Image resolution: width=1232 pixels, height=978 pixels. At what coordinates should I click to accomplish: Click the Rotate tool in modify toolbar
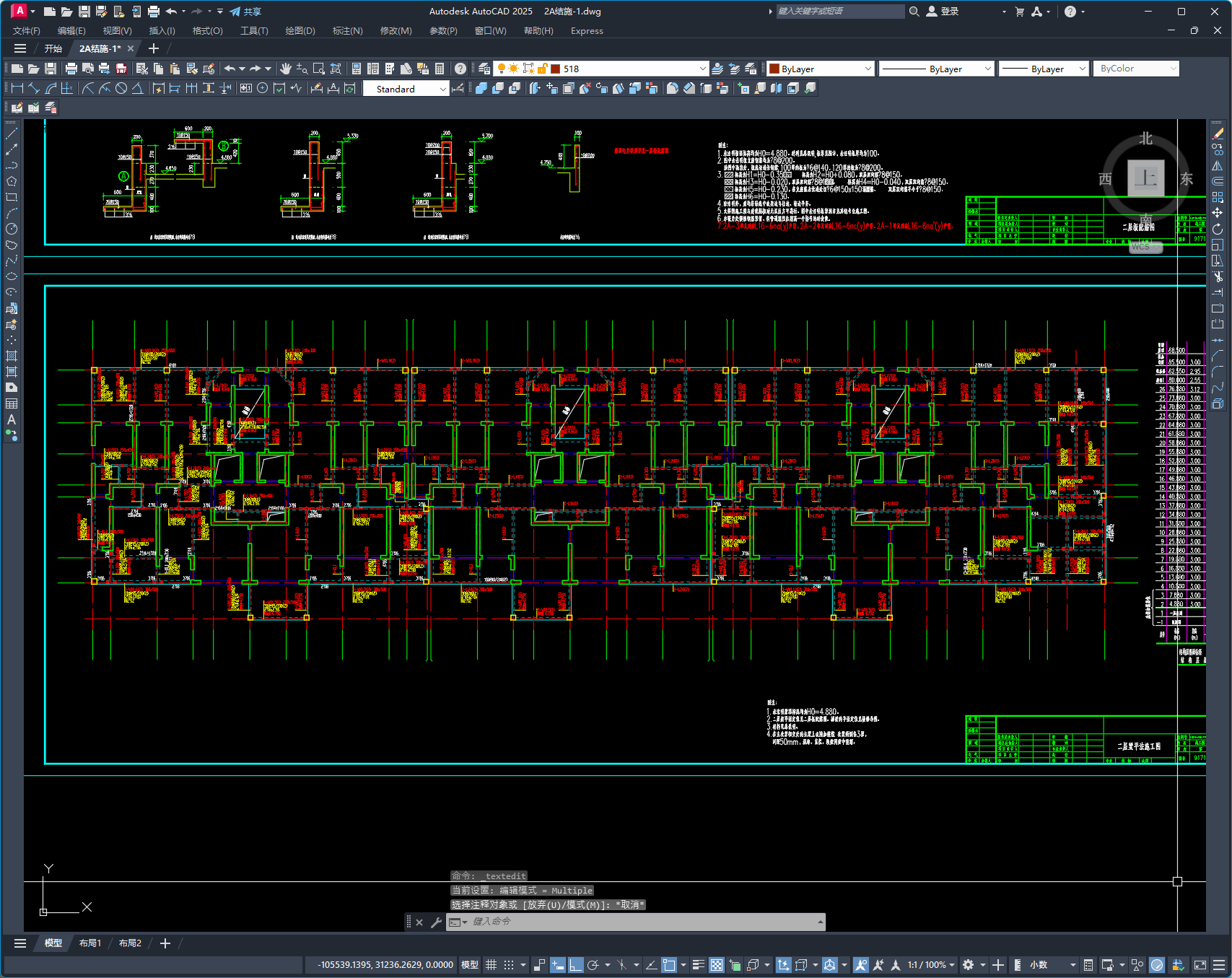1218,229
